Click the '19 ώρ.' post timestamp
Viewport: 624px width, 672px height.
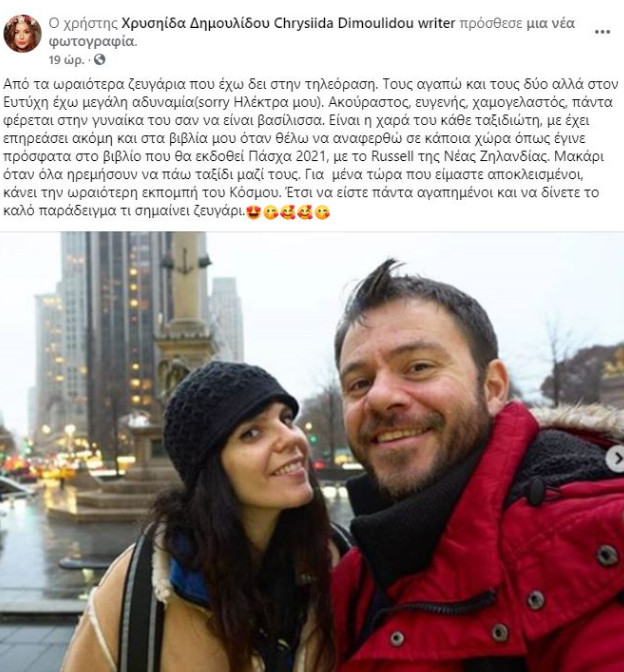pyautogui.click(x=66, y=60)
